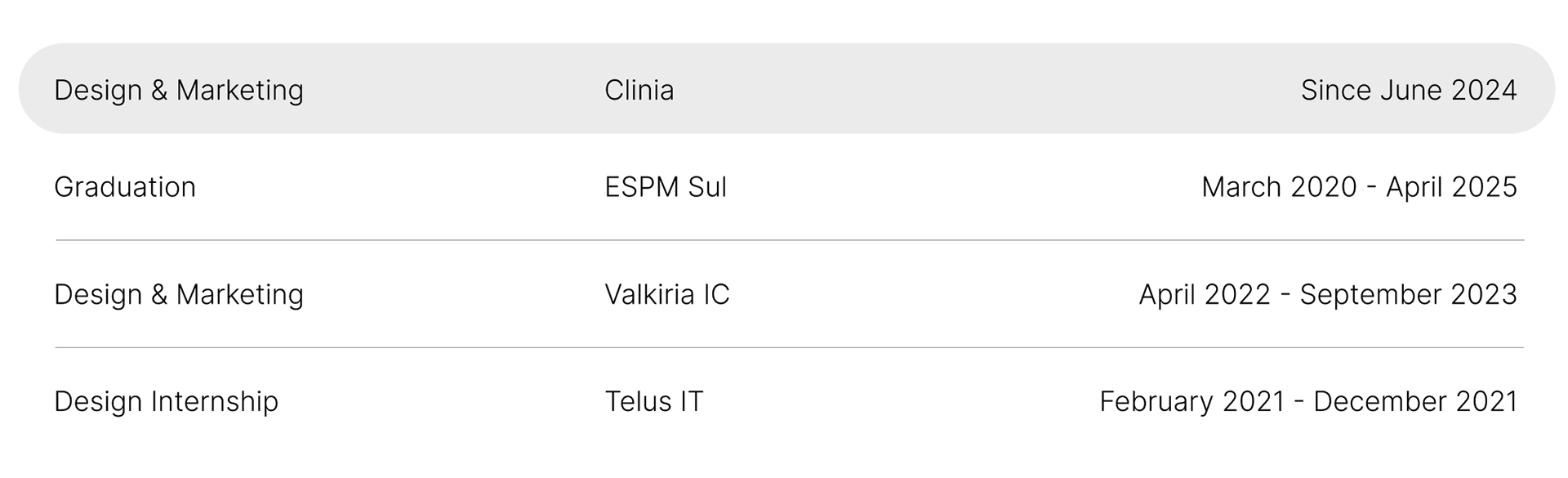Click the Clinia company name

click(639, 90)
